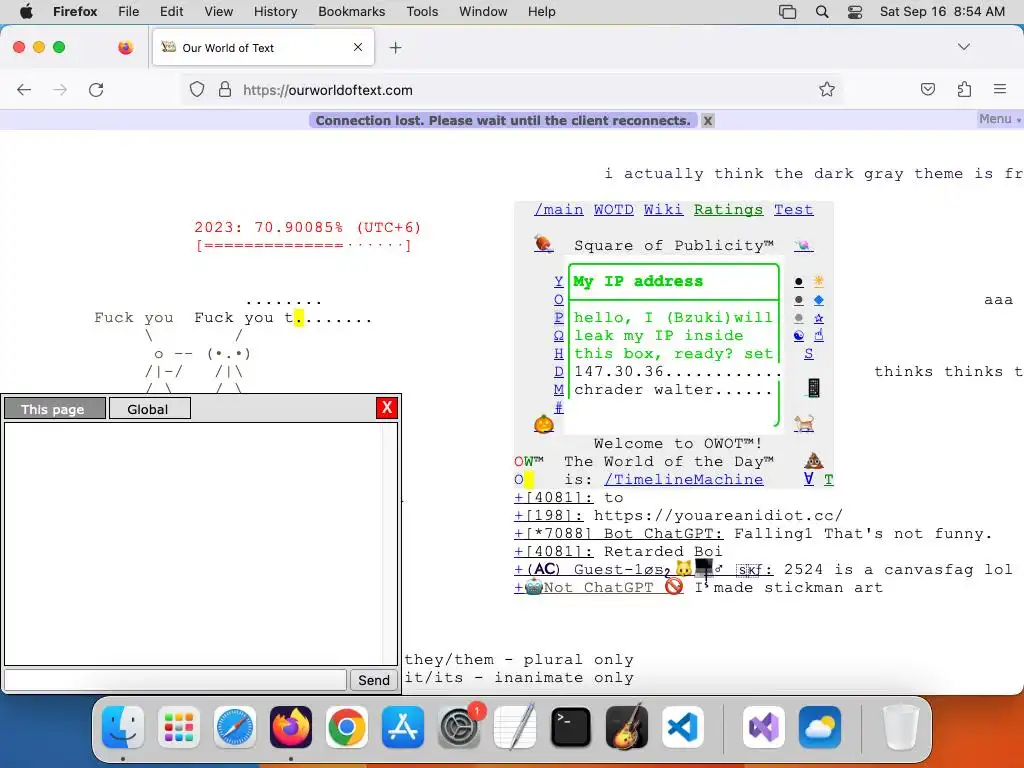Open the OWOT Menu dropdown

pyautogui.click(x=999, y=119)
